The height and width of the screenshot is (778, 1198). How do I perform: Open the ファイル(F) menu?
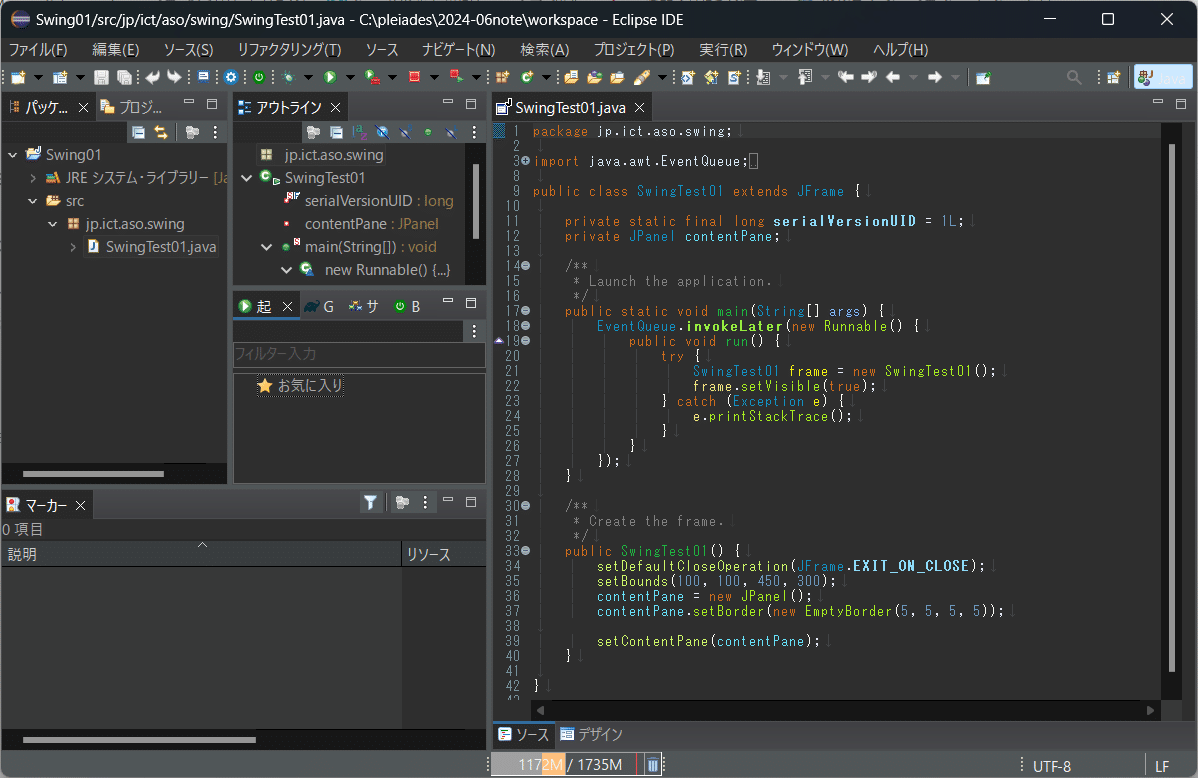38,50
